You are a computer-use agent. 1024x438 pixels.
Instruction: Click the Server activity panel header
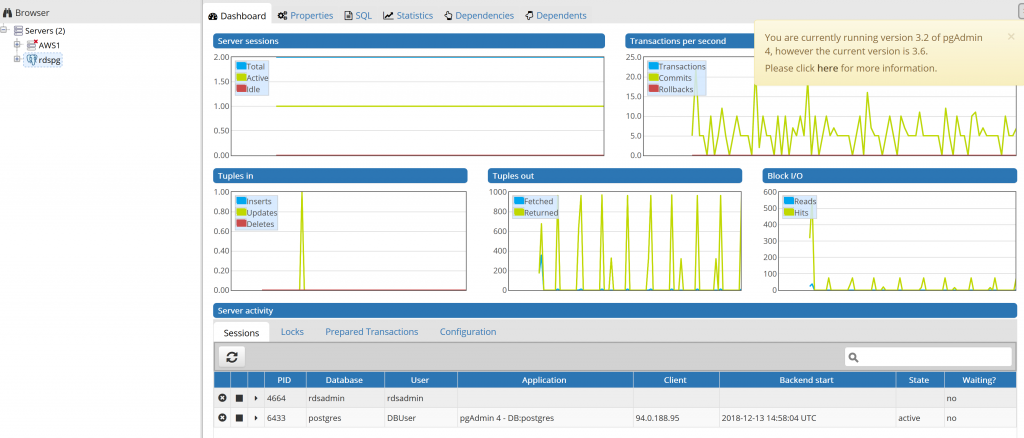[615, 311]
